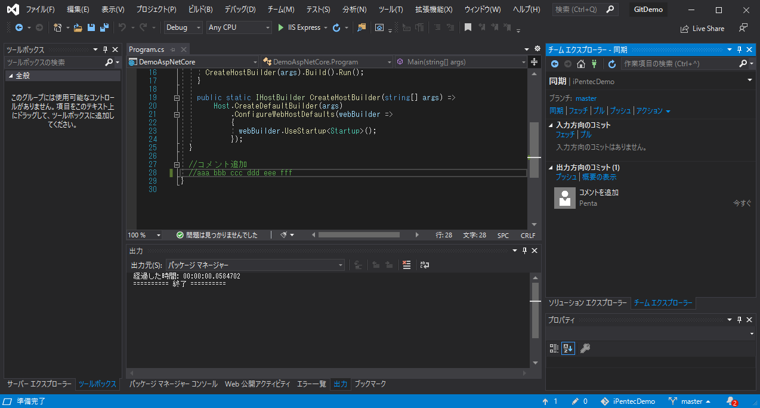Click the 概要の表示 link under outgoing commits
760x408 pixels.
pyautogui.click(x=599, y=177)
